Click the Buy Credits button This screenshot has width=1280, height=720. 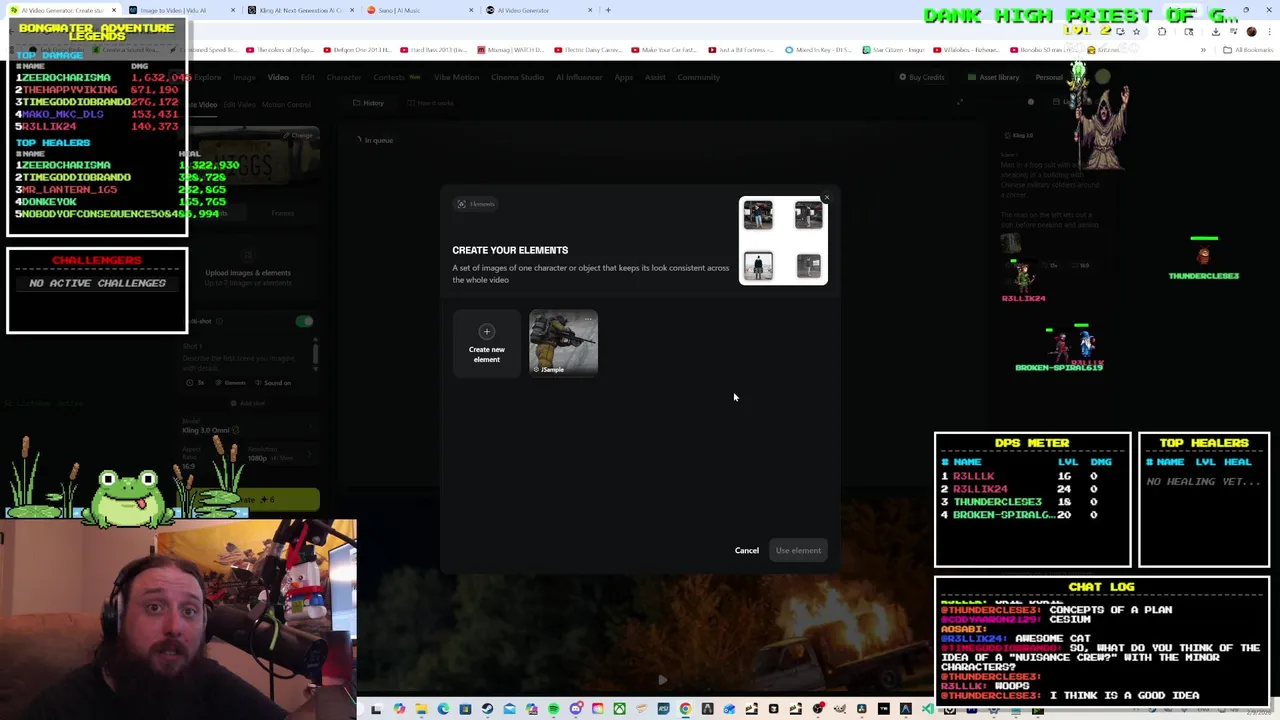point(921,77)
